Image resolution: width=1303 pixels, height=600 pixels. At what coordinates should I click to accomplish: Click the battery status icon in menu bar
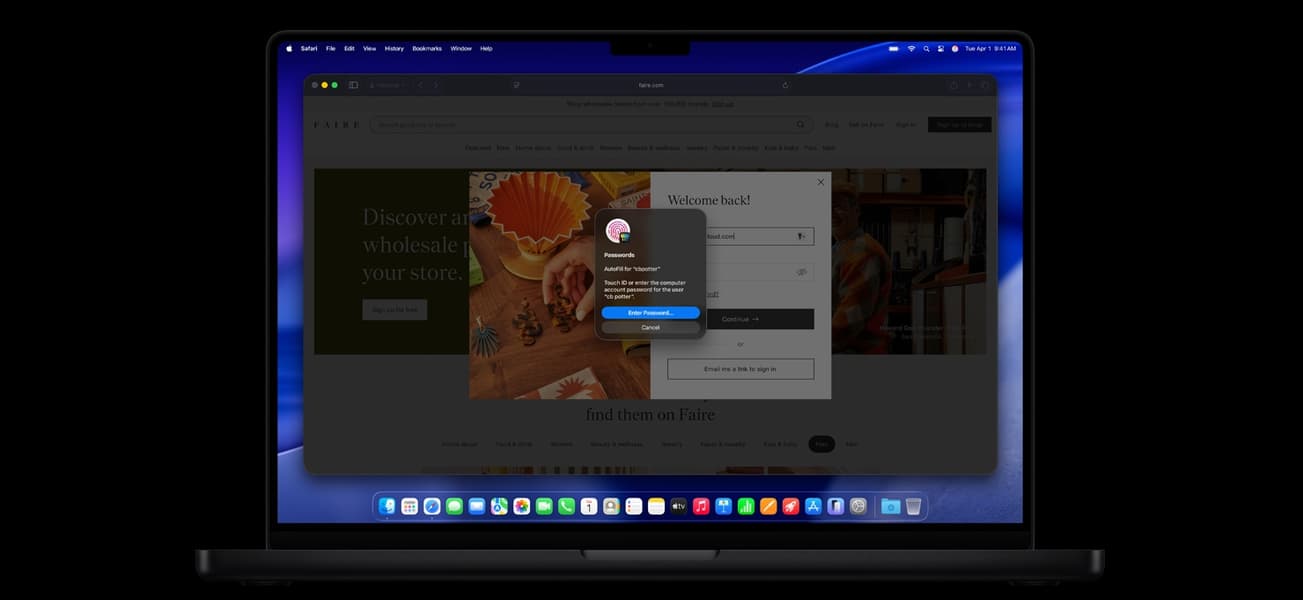[894, 48]
